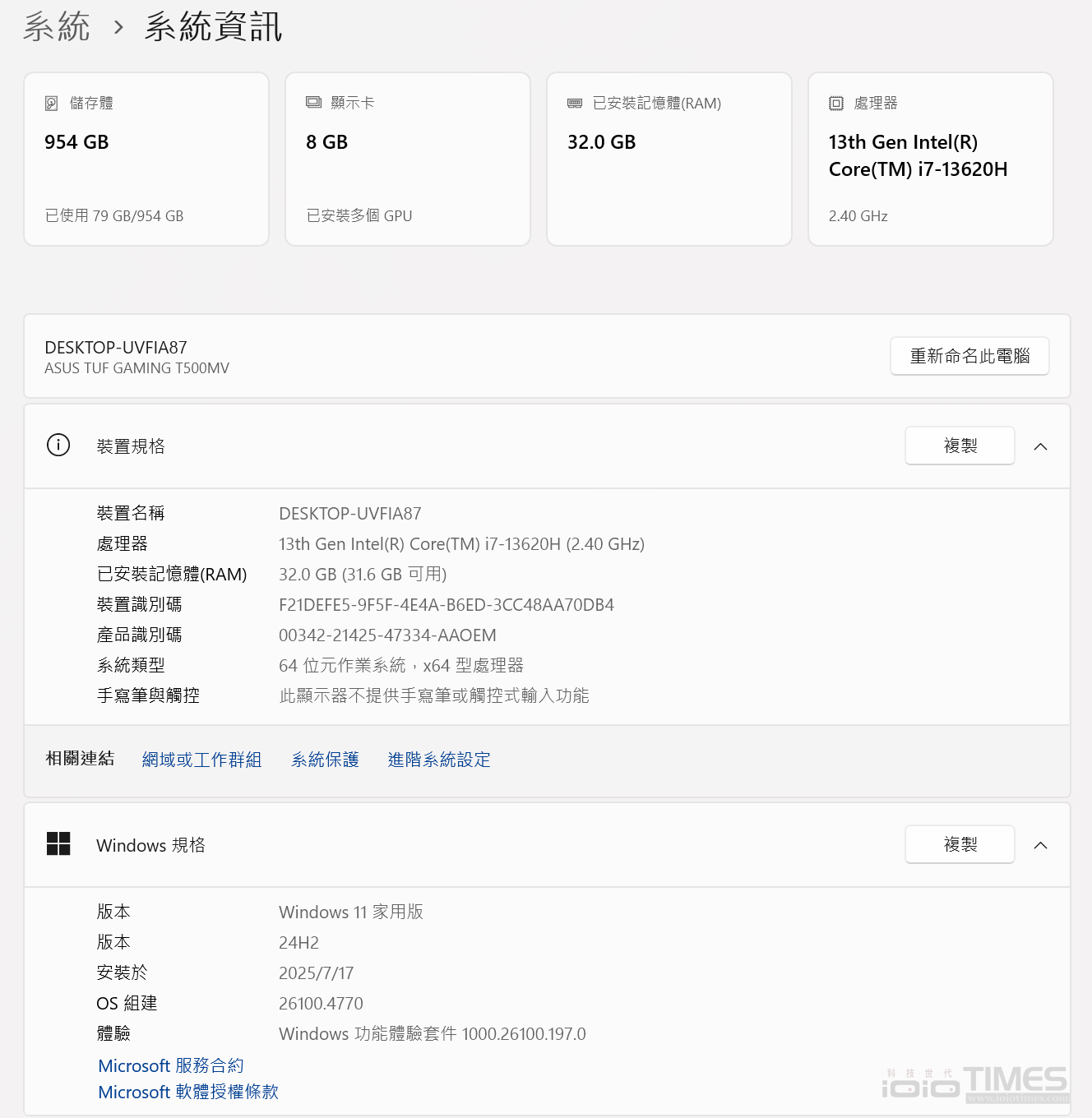Screen dimensions: 1092x1118
Task: Click the 系統類型 label
Action: [131, 666]
